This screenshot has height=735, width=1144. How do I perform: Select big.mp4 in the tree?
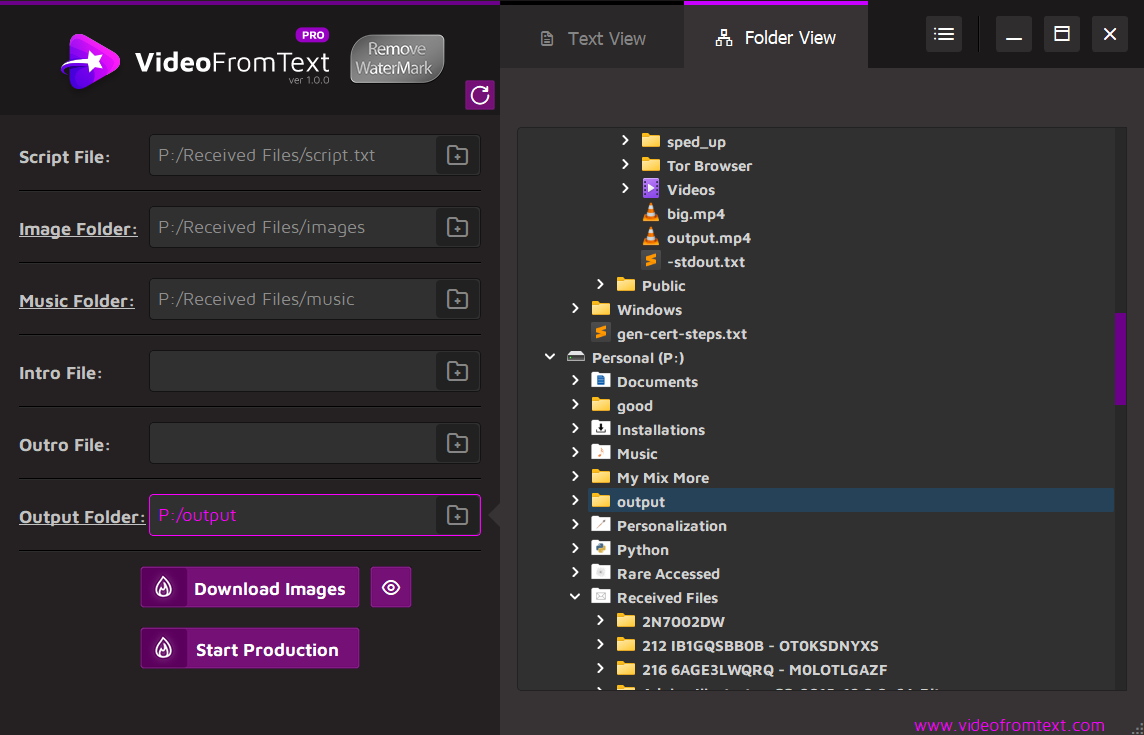pos(695,214)
